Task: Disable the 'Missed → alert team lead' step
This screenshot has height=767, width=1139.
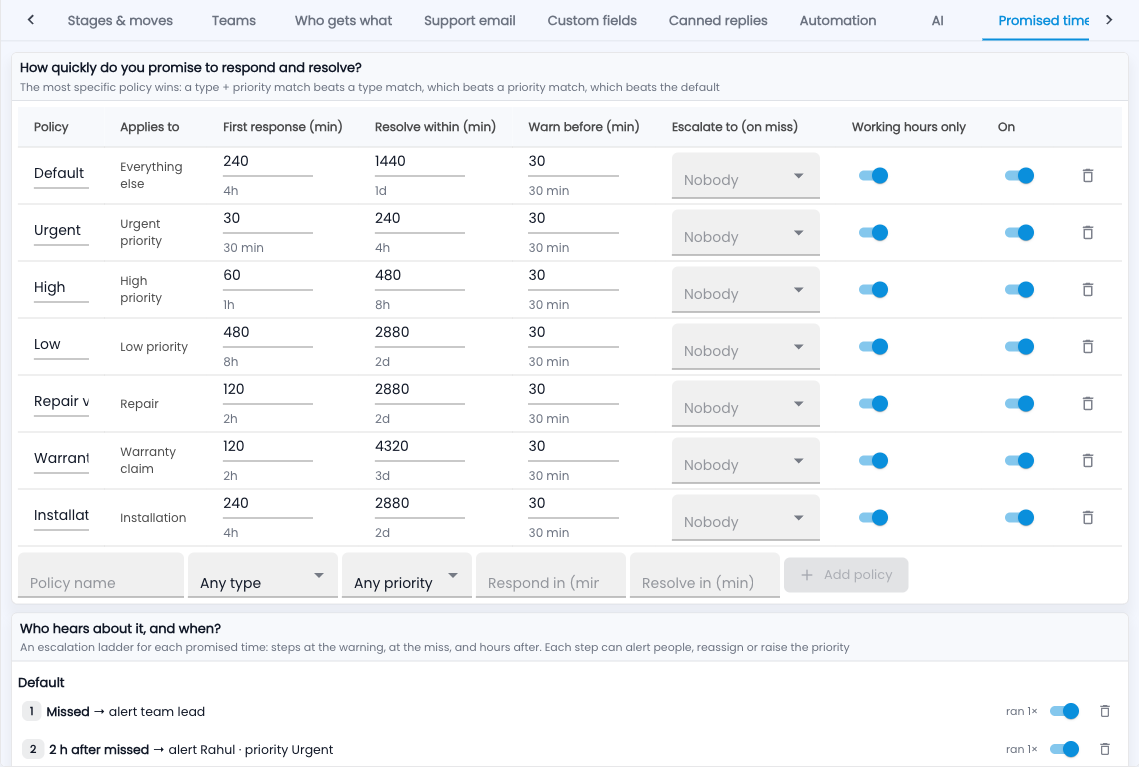Action: click(1064, 711)
